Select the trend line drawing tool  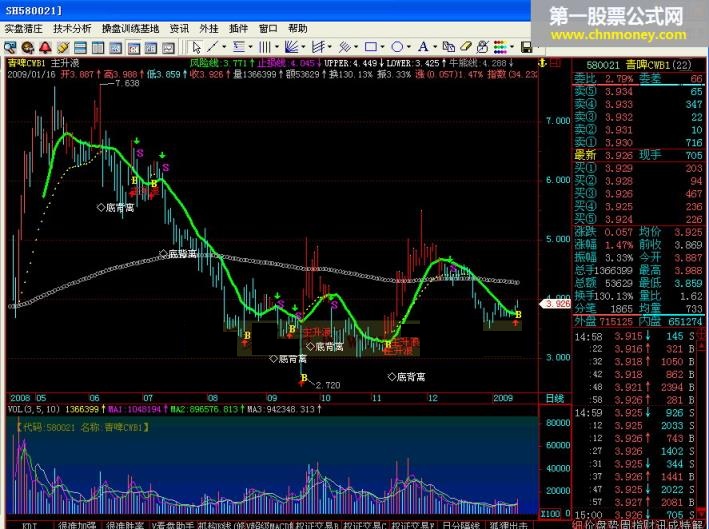(x=213, y=47)
